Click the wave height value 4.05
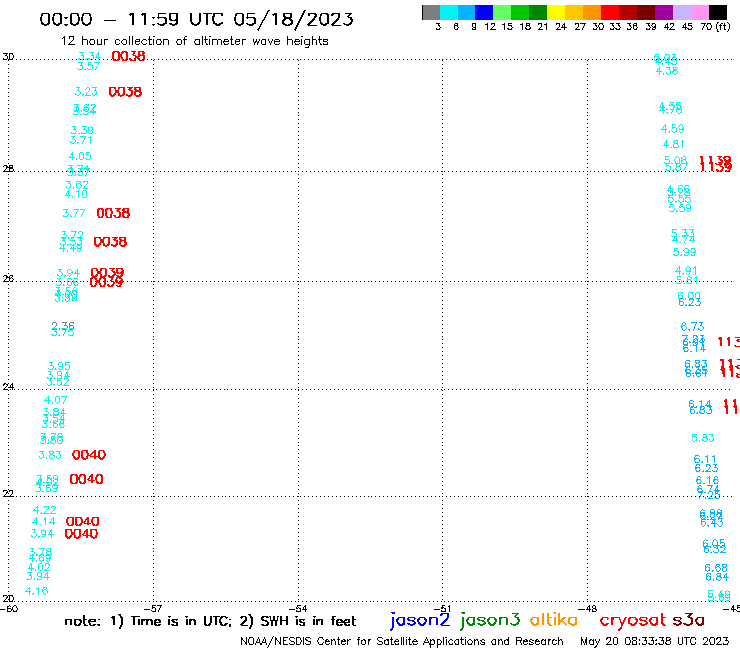 [x=80, y=156]
